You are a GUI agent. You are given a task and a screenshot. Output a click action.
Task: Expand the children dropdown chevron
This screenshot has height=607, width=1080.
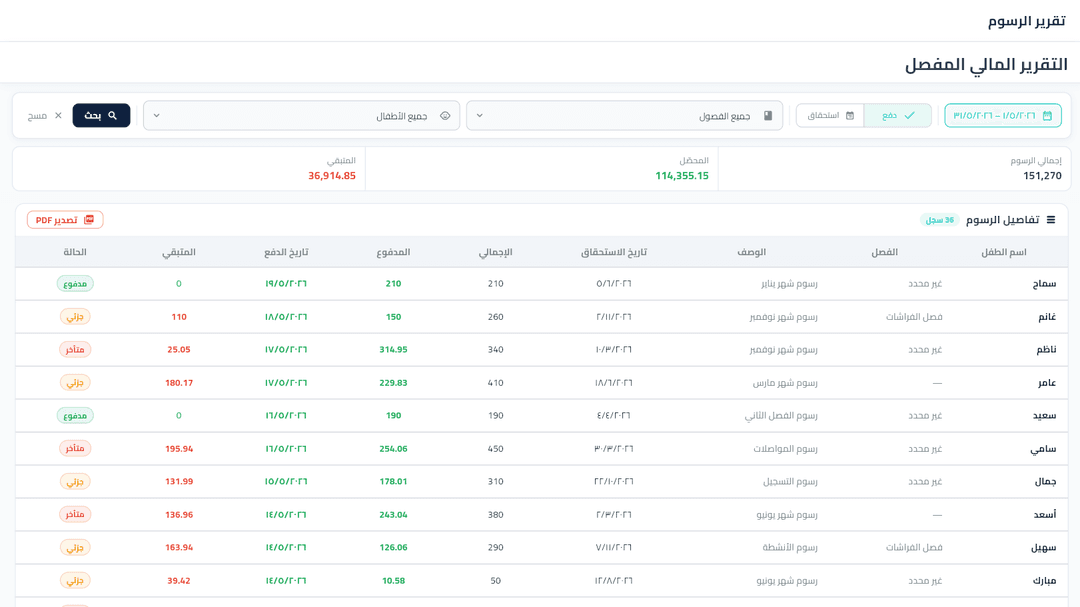point(156,116)
